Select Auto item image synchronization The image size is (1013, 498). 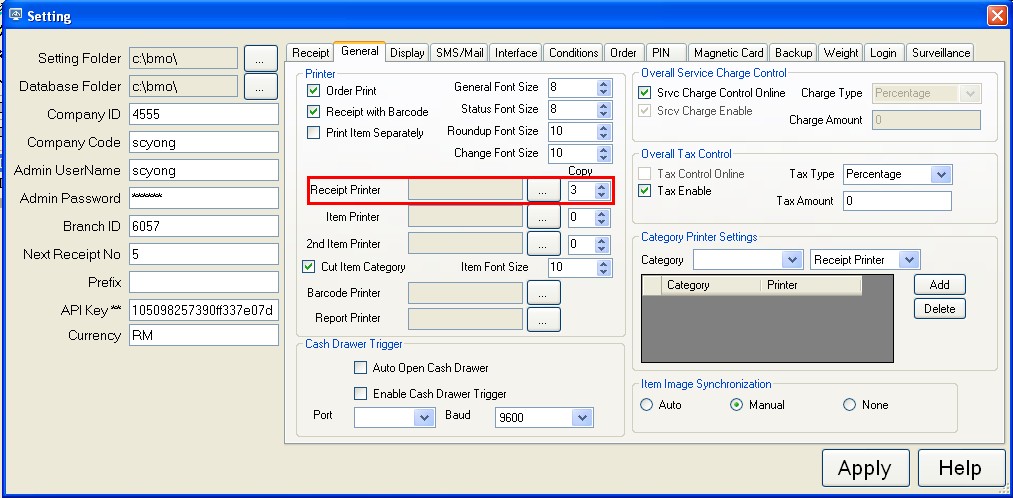647,405
